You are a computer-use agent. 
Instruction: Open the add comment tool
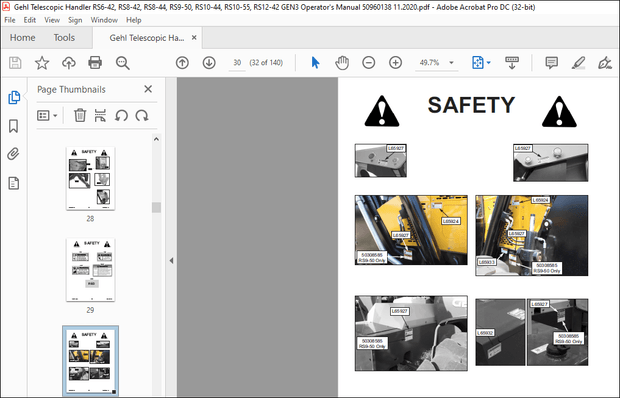(x=551, y=62)
